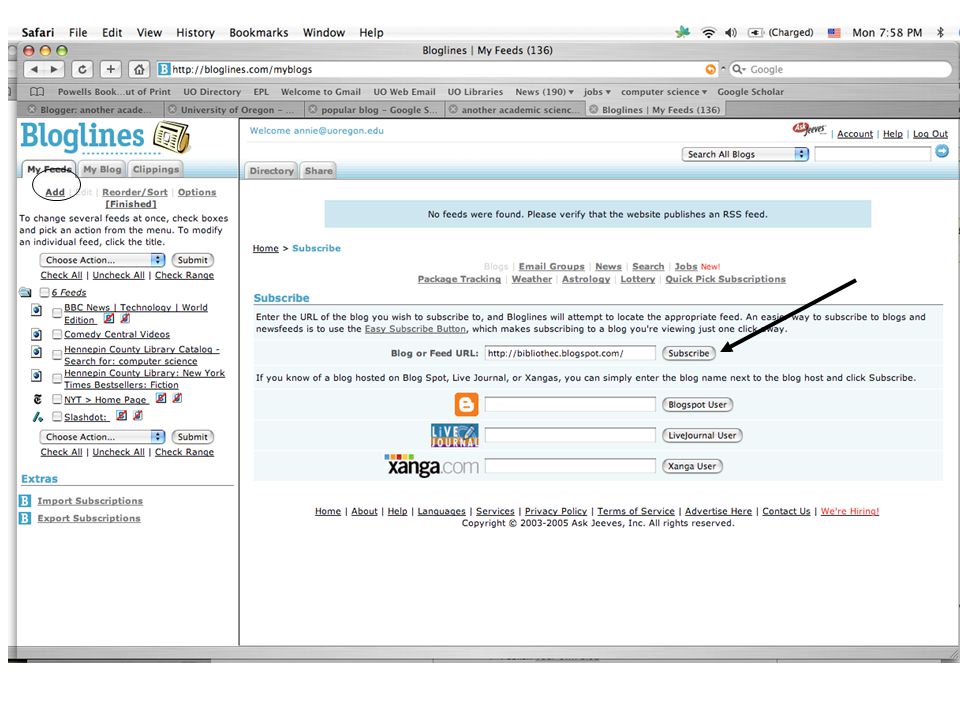
Task: Click the Bloglines search text field
Action: click(872, 154)
